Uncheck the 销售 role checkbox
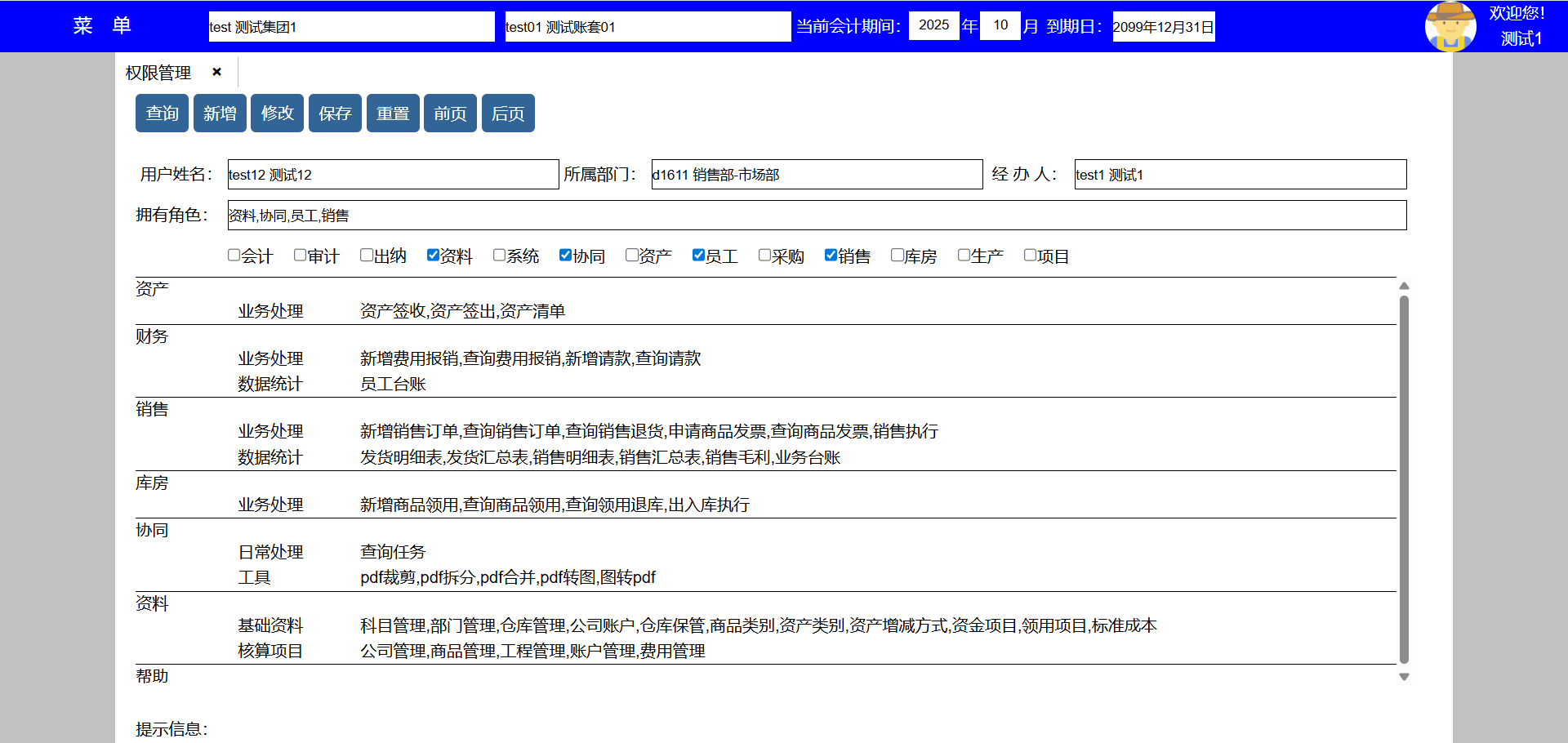 (x=831, y=256)
